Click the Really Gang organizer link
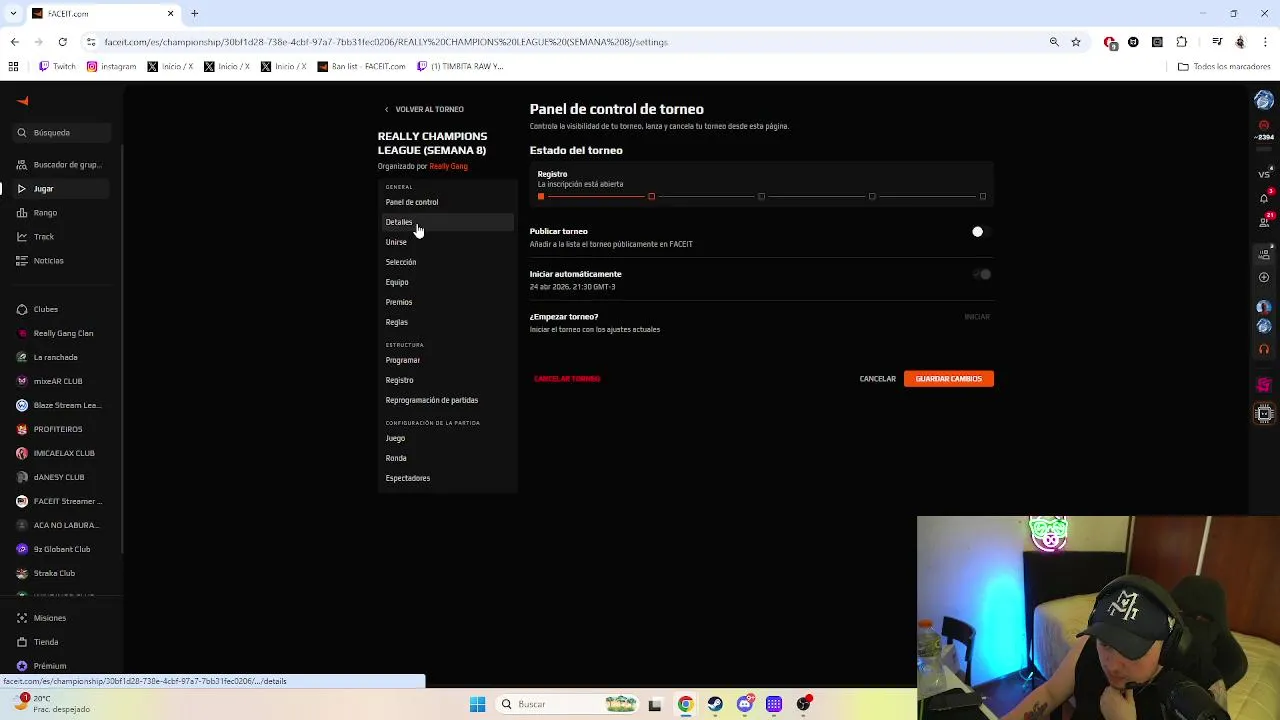The image size is (1280, 720). click(448, 166)
